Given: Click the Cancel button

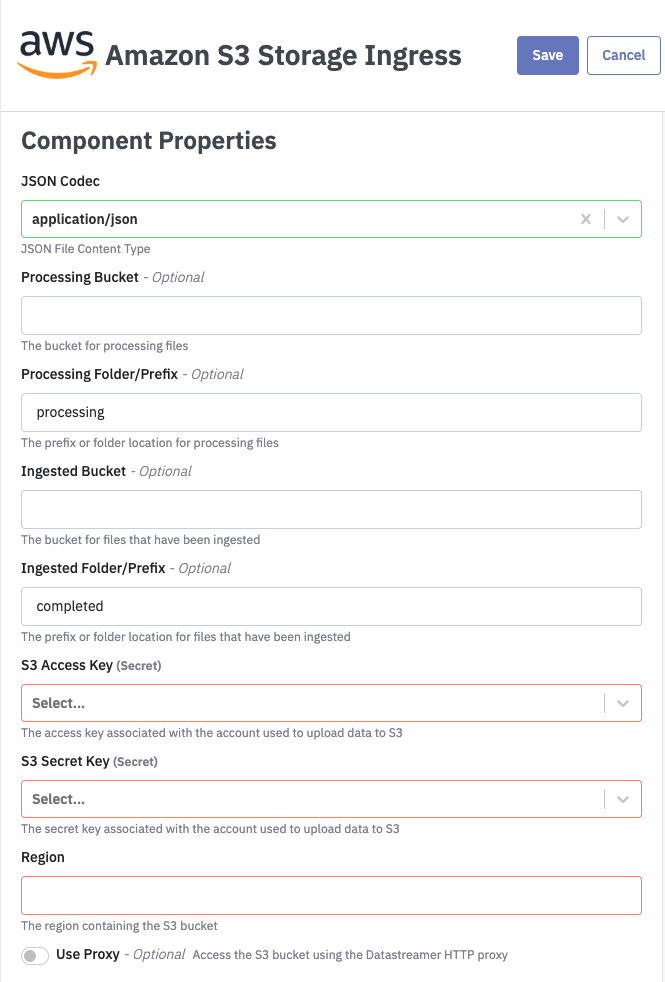Looking at the screenshot, I should (x=623, y=55).
